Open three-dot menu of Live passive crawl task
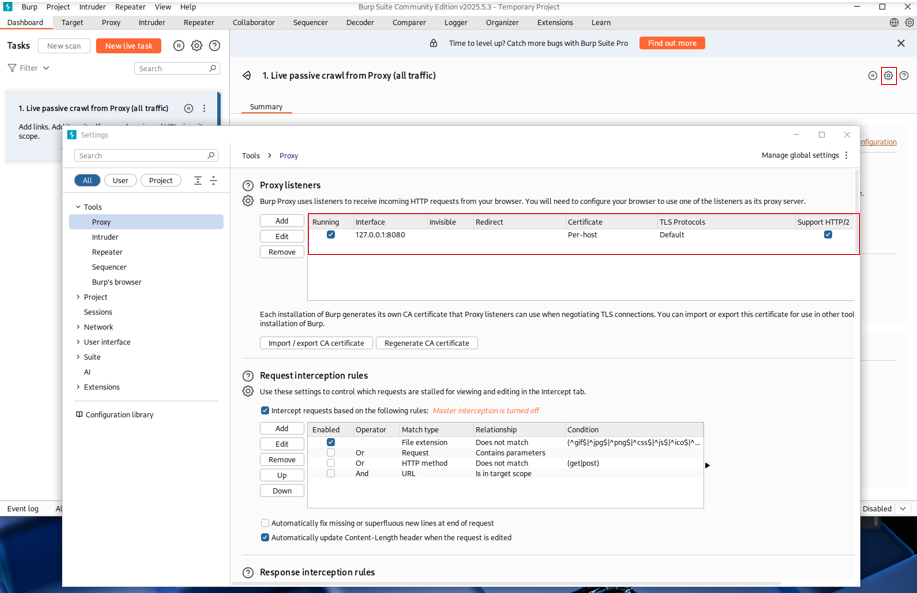The width and height of the screenshot is (917, 593). 204,108
